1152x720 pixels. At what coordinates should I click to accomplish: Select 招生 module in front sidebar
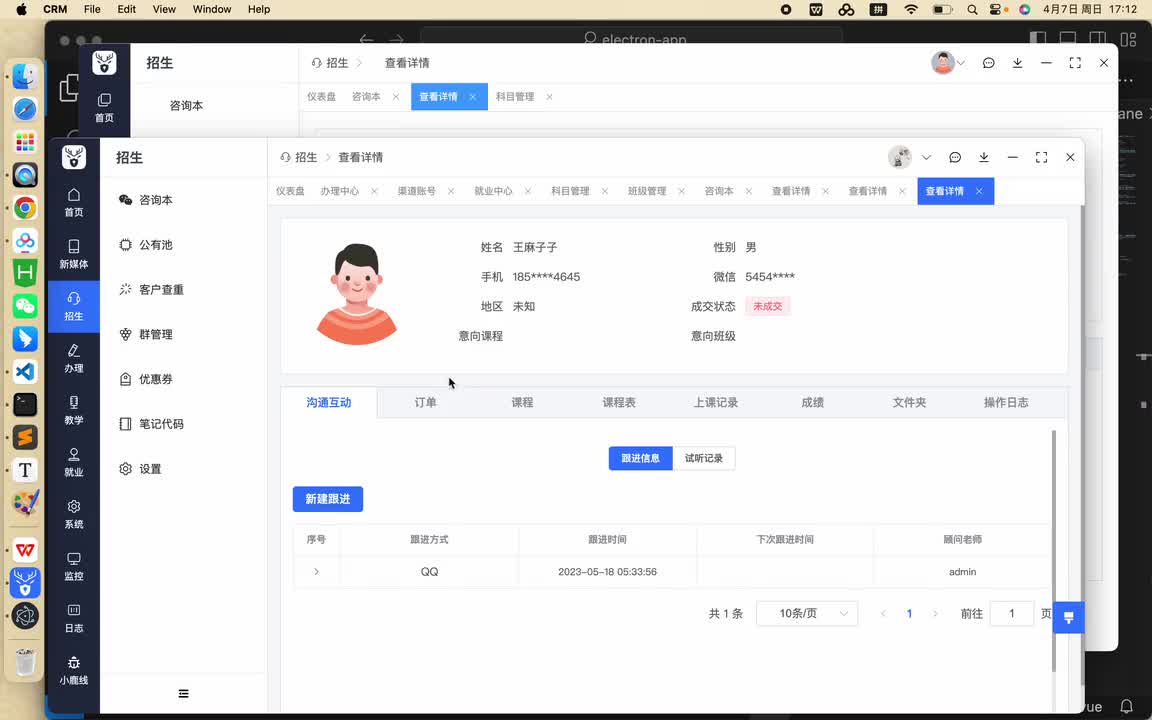tap(73, 306)
